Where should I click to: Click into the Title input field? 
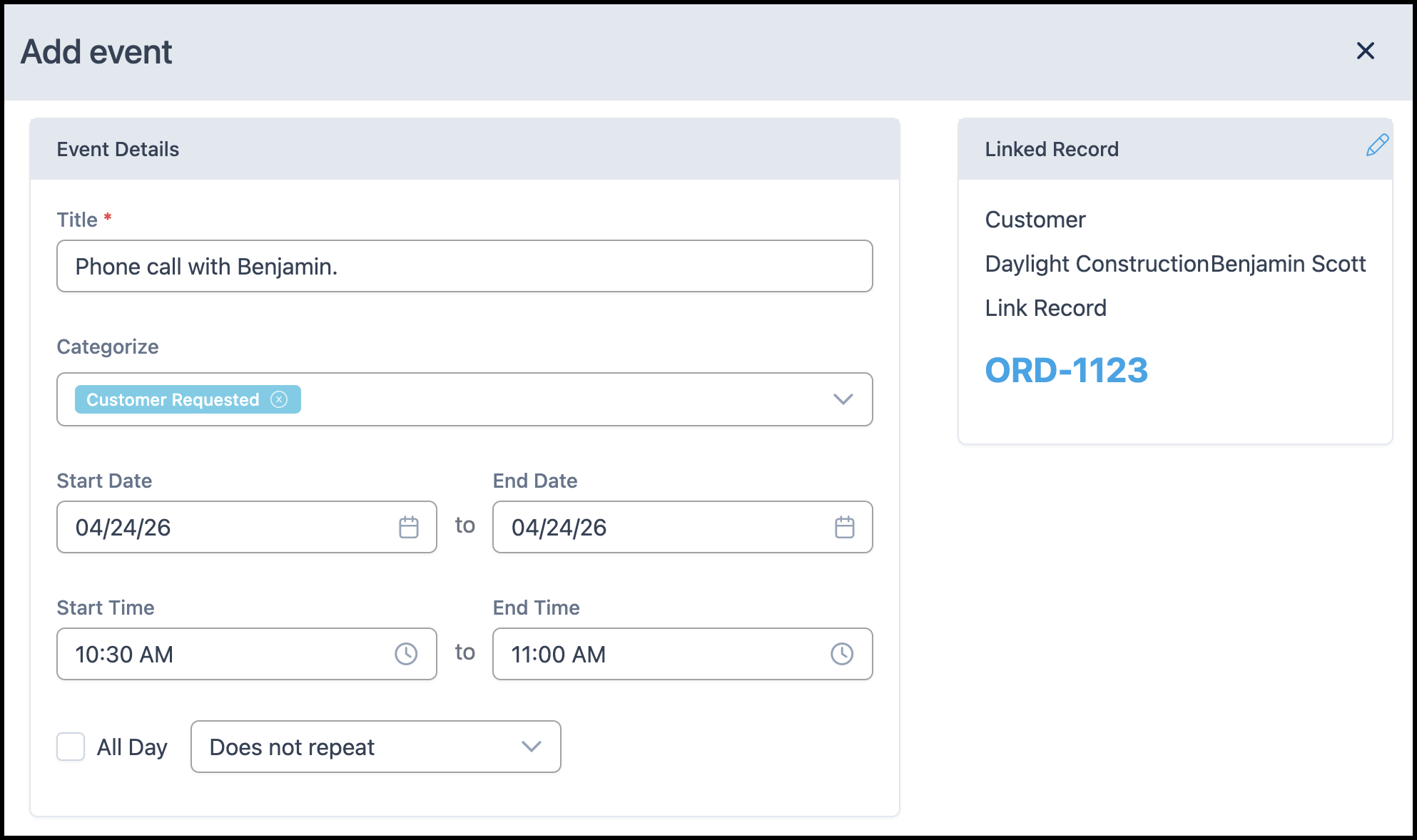click(x=464, y=266)
